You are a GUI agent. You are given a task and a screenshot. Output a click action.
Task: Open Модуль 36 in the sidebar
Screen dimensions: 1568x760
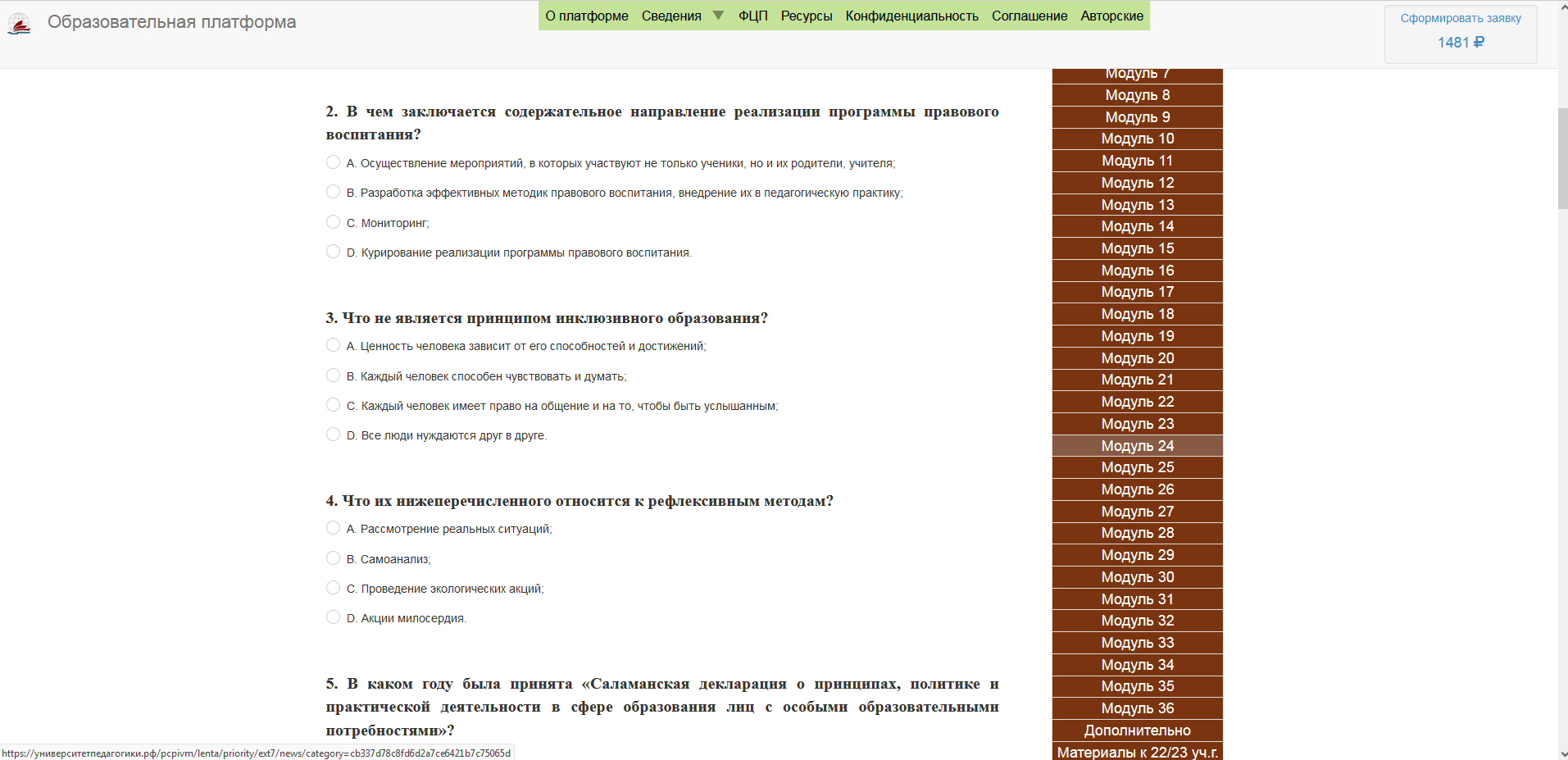pos(1137,708)
